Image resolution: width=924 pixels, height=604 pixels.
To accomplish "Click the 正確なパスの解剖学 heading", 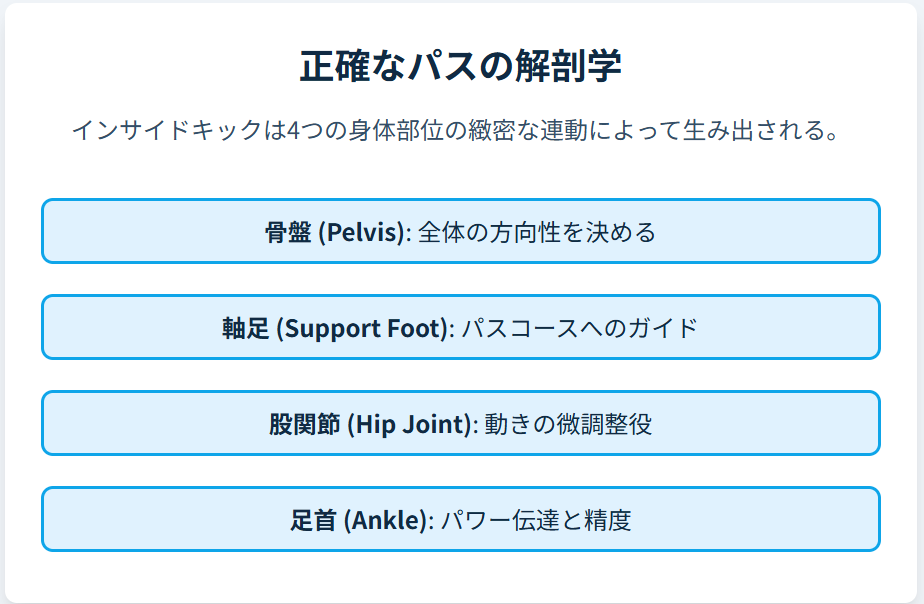I will pos(461,67).
